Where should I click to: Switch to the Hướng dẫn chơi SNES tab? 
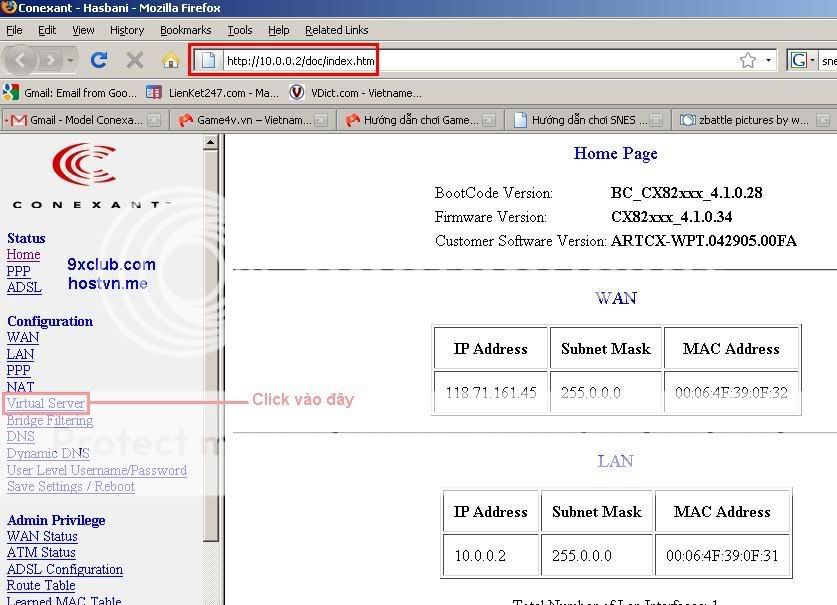pos(588,120)
